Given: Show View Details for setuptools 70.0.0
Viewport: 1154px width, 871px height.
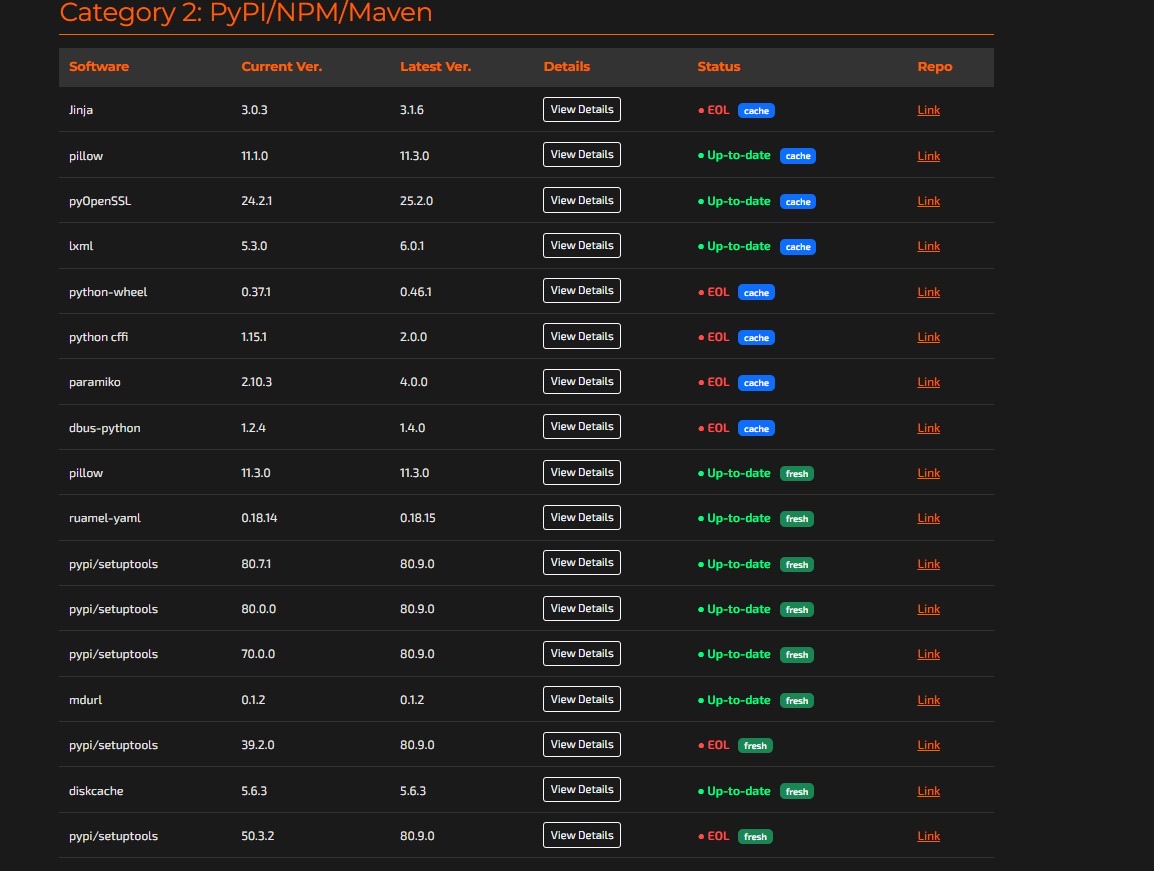Looking at the screenshot, I should 581,654.
